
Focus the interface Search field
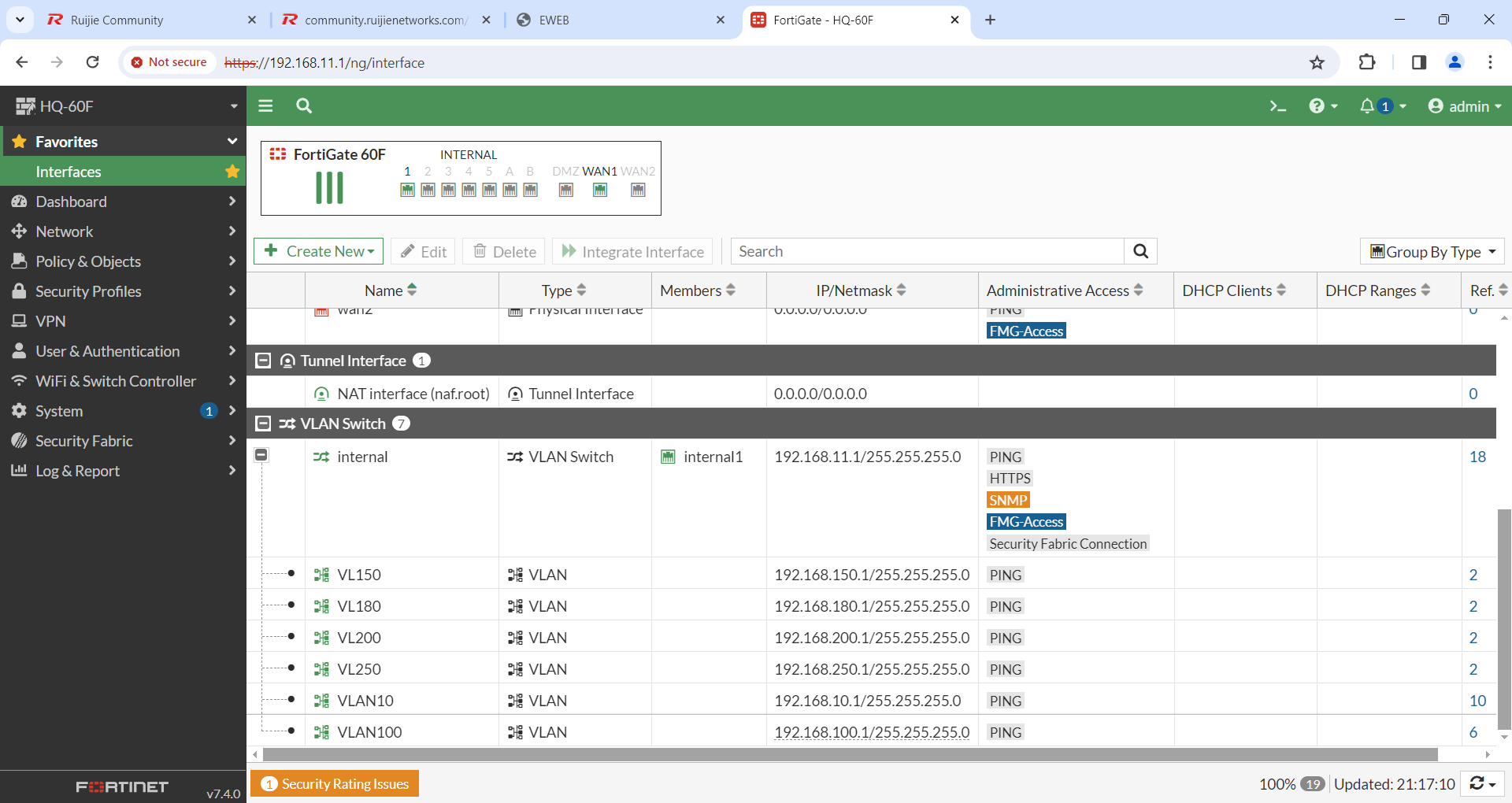click(928, 251)
